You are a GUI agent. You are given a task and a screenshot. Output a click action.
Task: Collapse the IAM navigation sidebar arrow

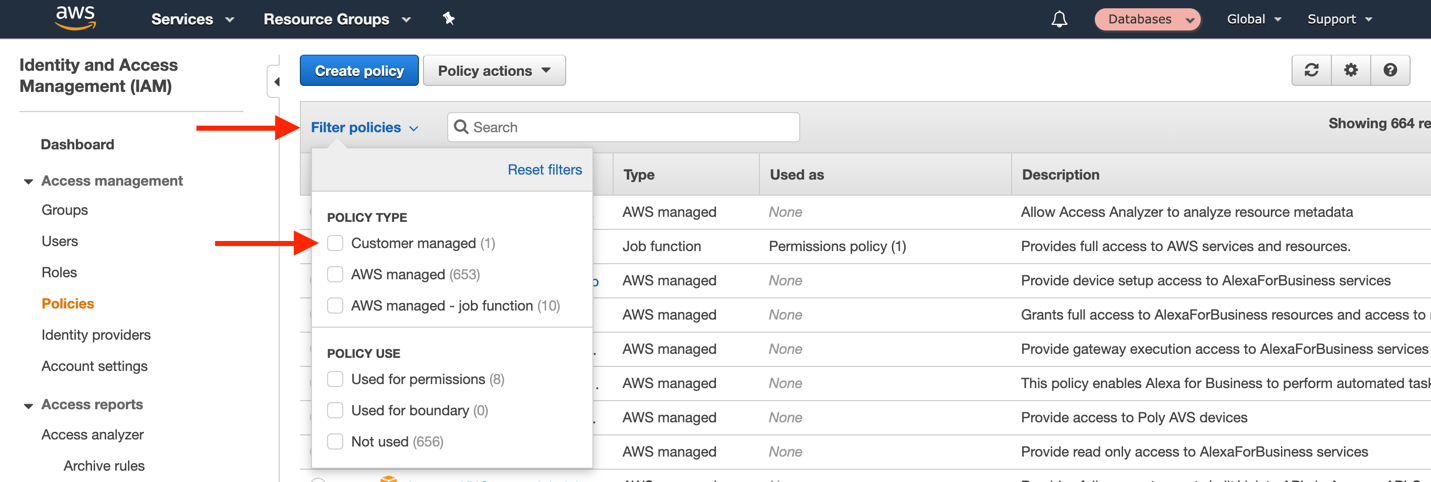coord(276,82)
